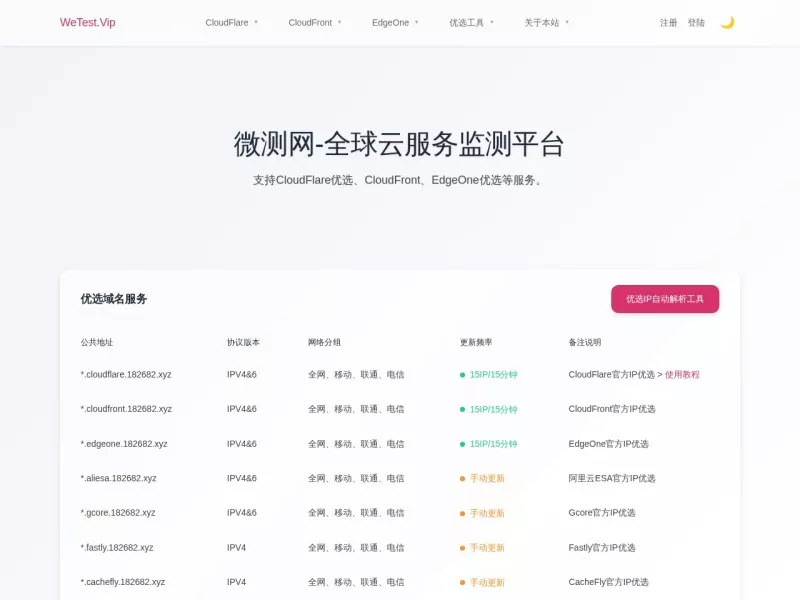This screenshot has height=600, width=800.
Task: Open the 关于本站 nav item
Action: coord(541,22)
